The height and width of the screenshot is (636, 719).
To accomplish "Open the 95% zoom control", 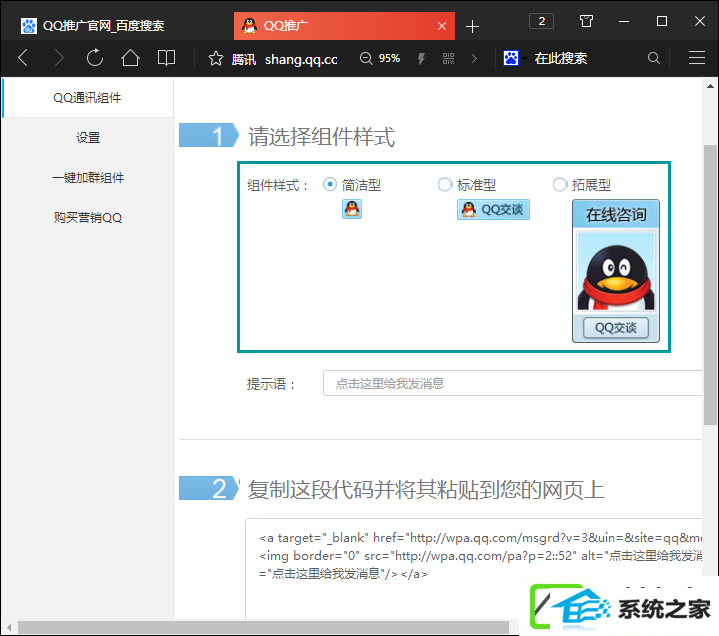I will point(380,58).
